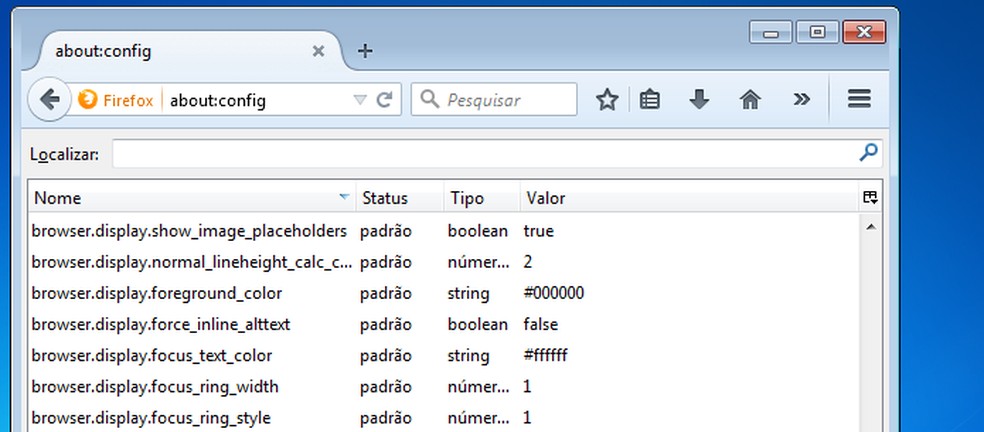The width and height of the screenshot is (984, 432).
Task: Open the Downloads arrow icon
Action: point(699,99)
